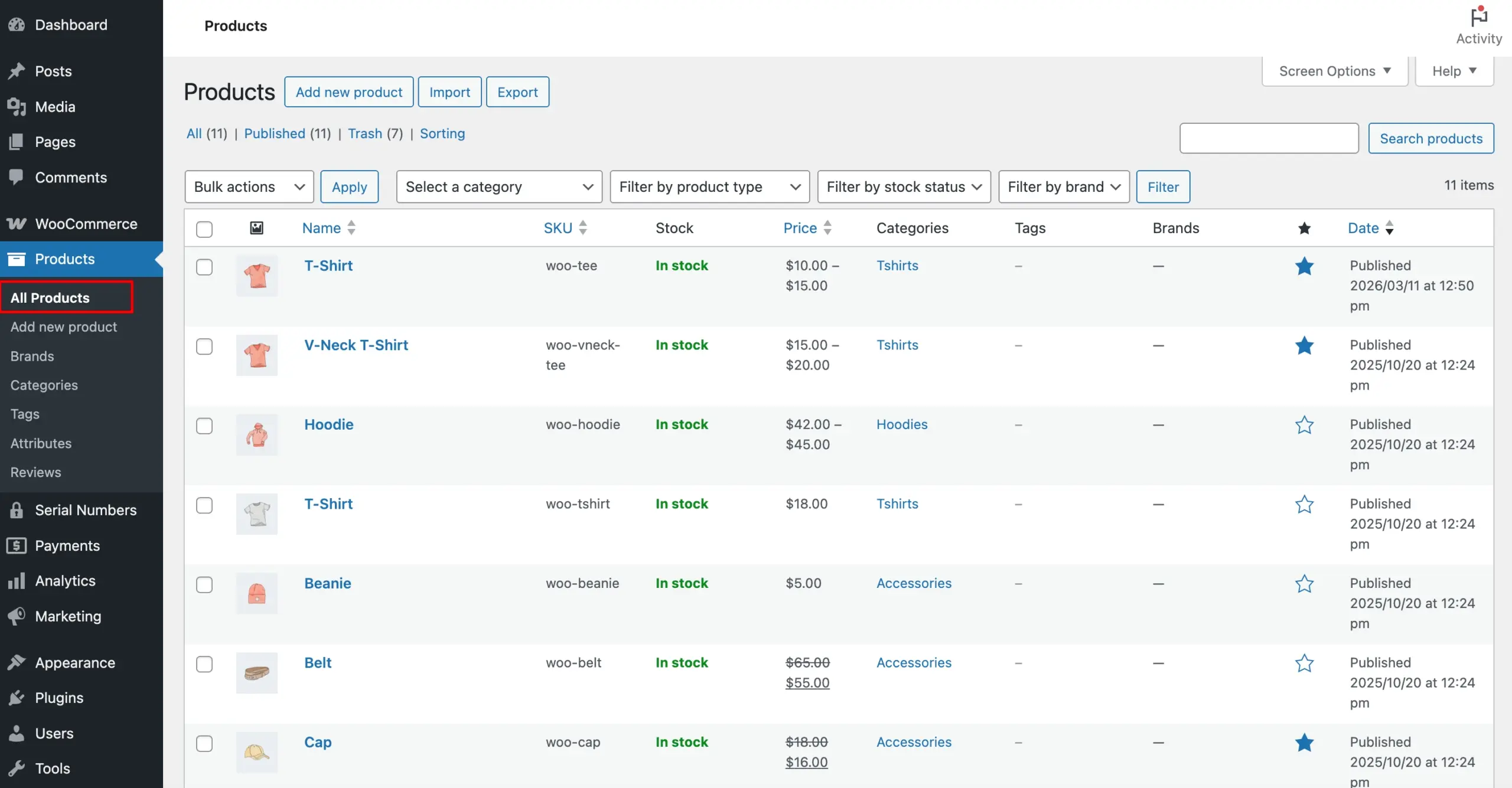
Task: Click the Dashboard gauge icon in sidebar
Action: point(17,25)
